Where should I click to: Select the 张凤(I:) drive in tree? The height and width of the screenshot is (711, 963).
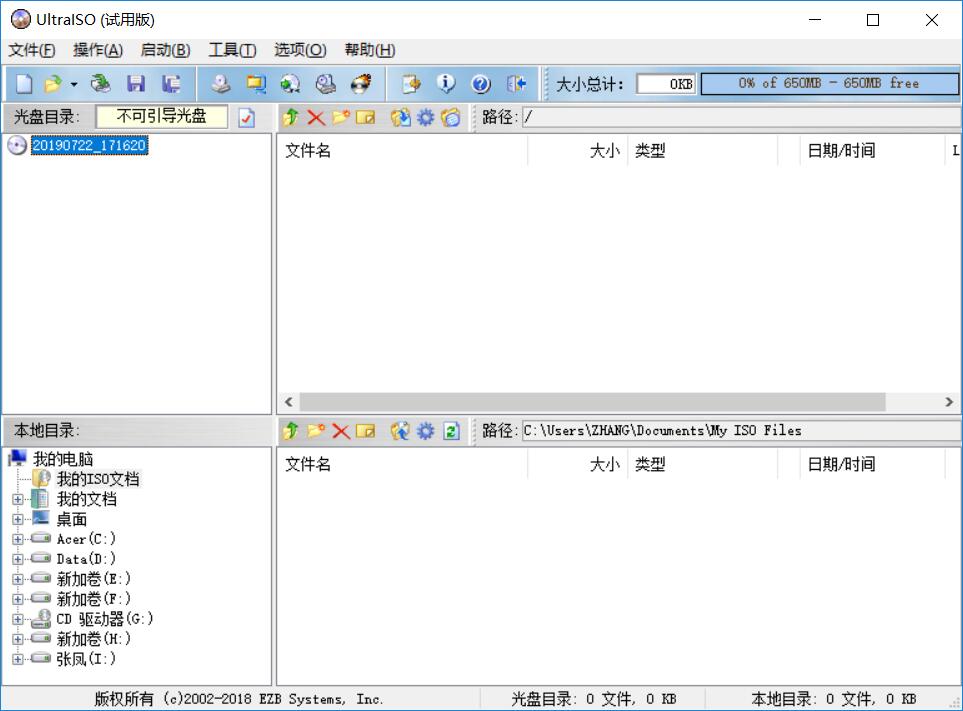pos(86,659)
